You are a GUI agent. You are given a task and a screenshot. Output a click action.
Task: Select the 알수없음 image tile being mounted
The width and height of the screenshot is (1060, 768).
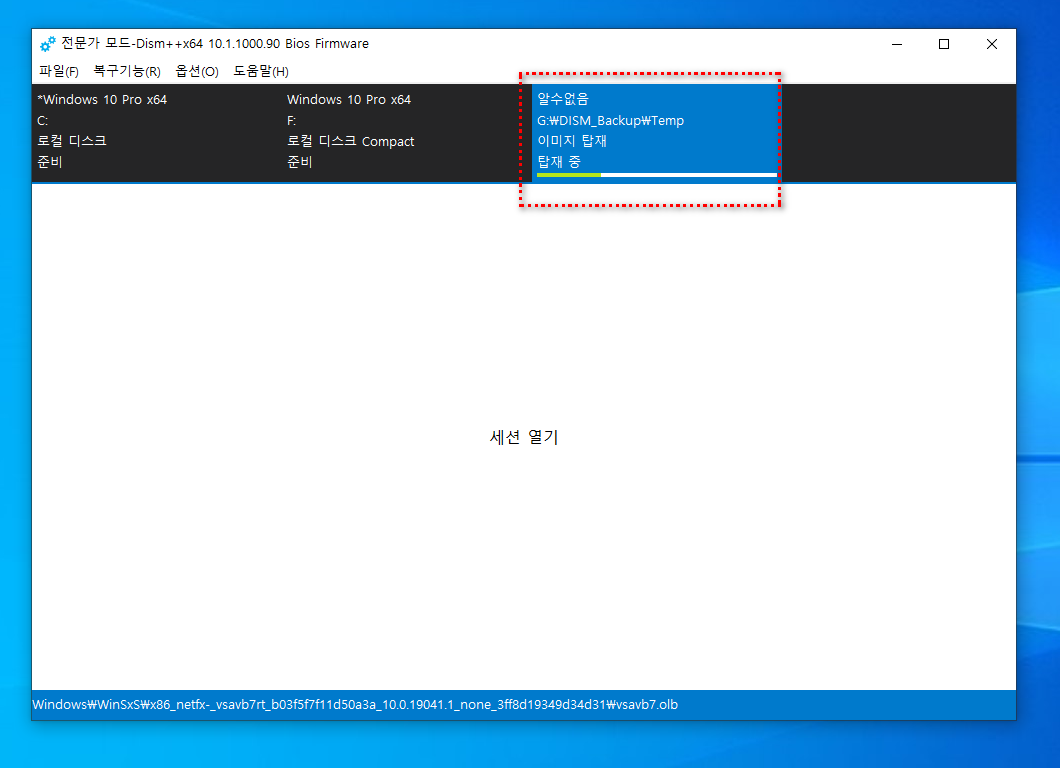pos(656,133)
